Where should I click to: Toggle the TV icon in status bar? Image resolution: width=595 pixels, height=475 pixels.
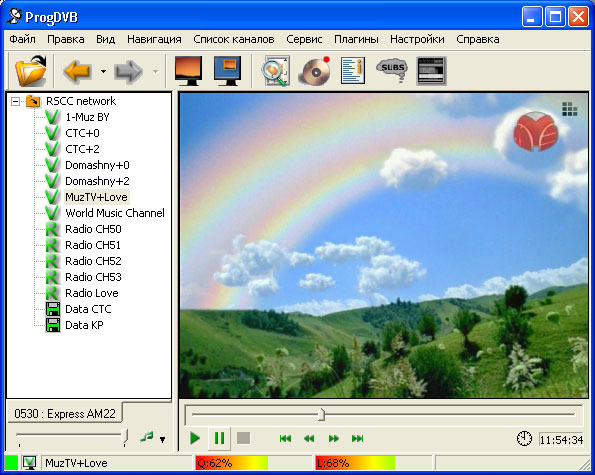[x=29, y=463]
